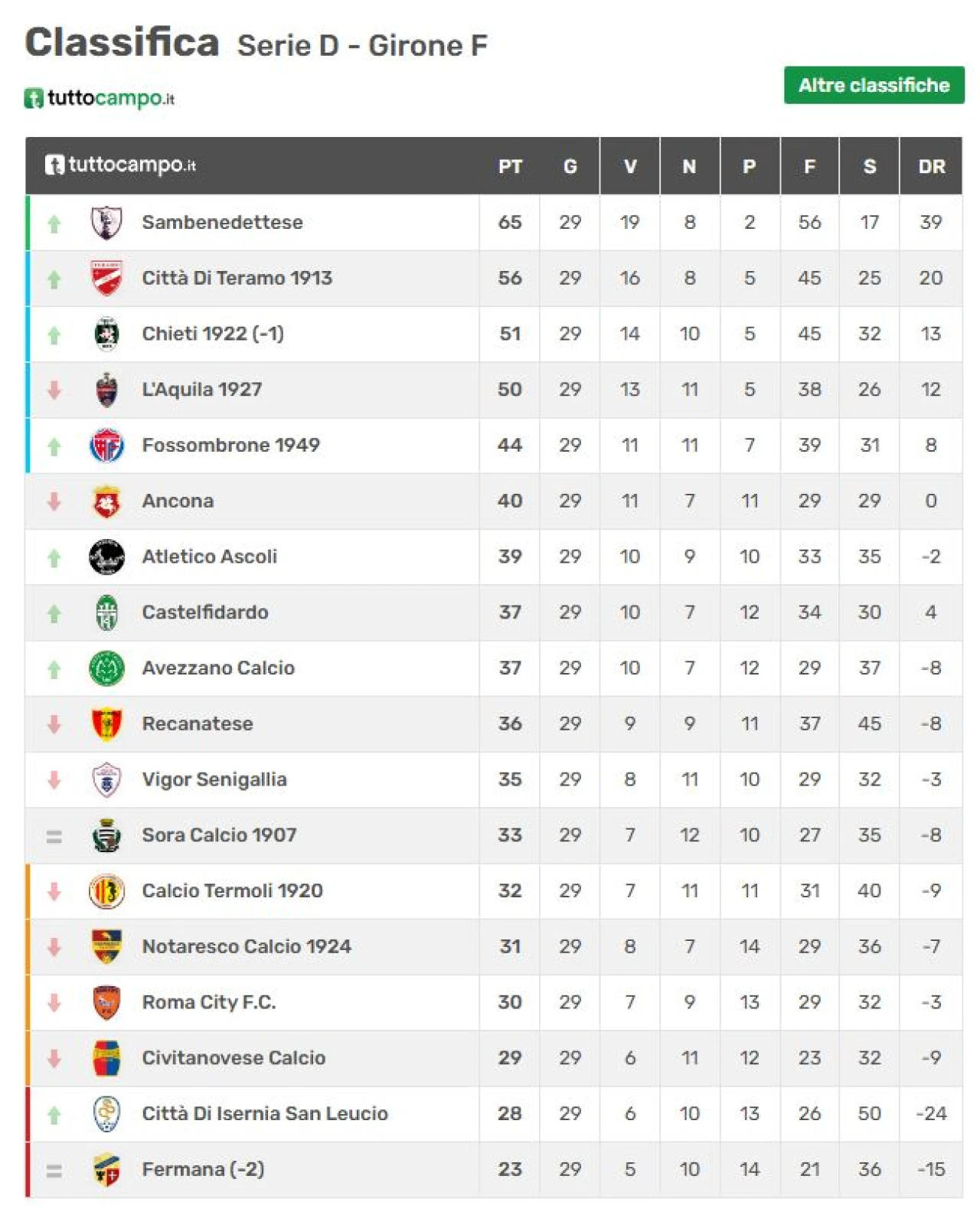Click the Recanatese shield crest

106,724
